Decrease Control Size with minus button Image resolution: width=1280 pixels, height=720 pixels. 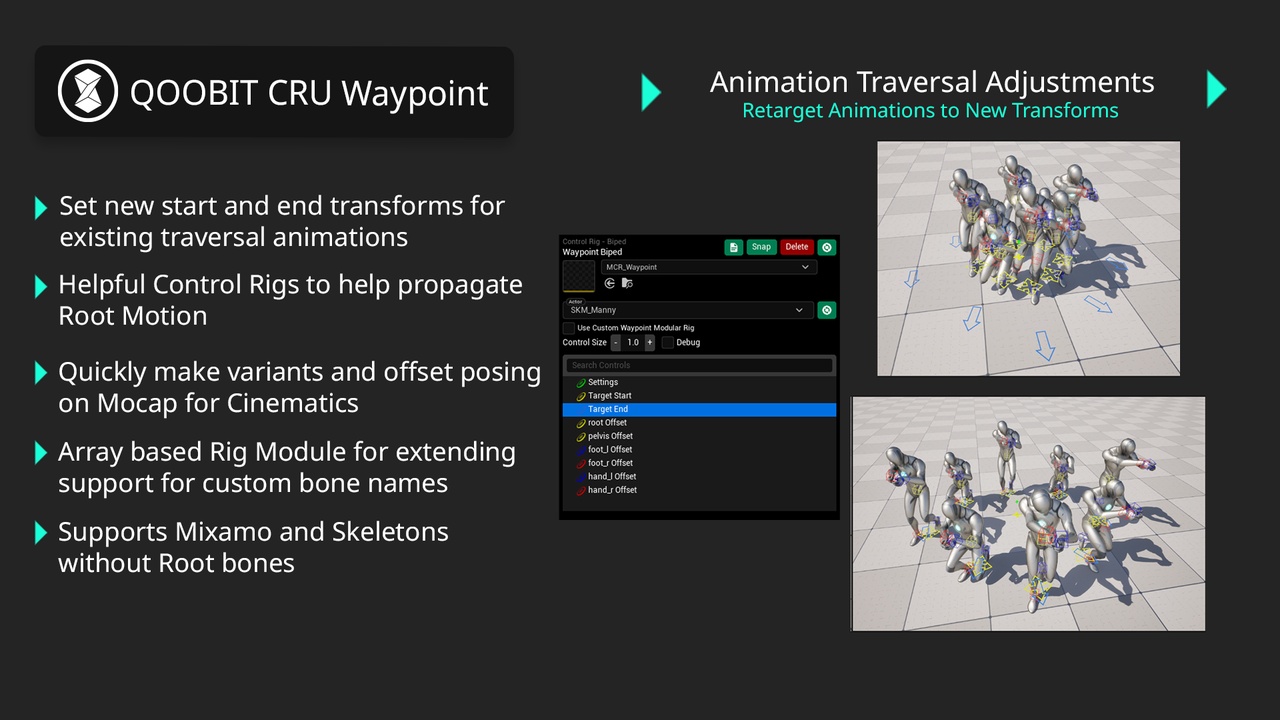[616, 342]
